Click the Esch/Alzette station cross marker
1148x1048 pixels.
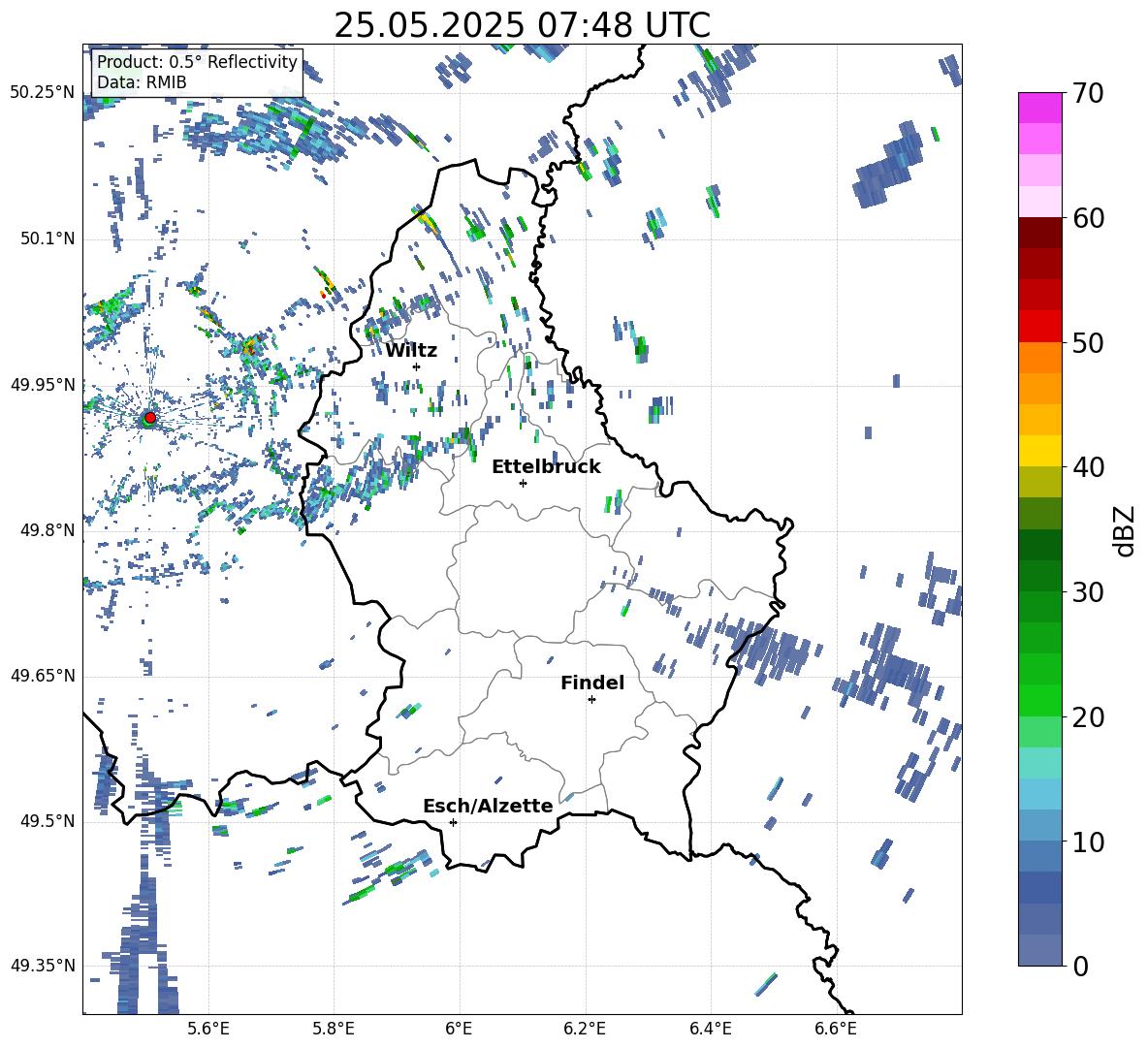pyautogui.click(x=453, y=822)
